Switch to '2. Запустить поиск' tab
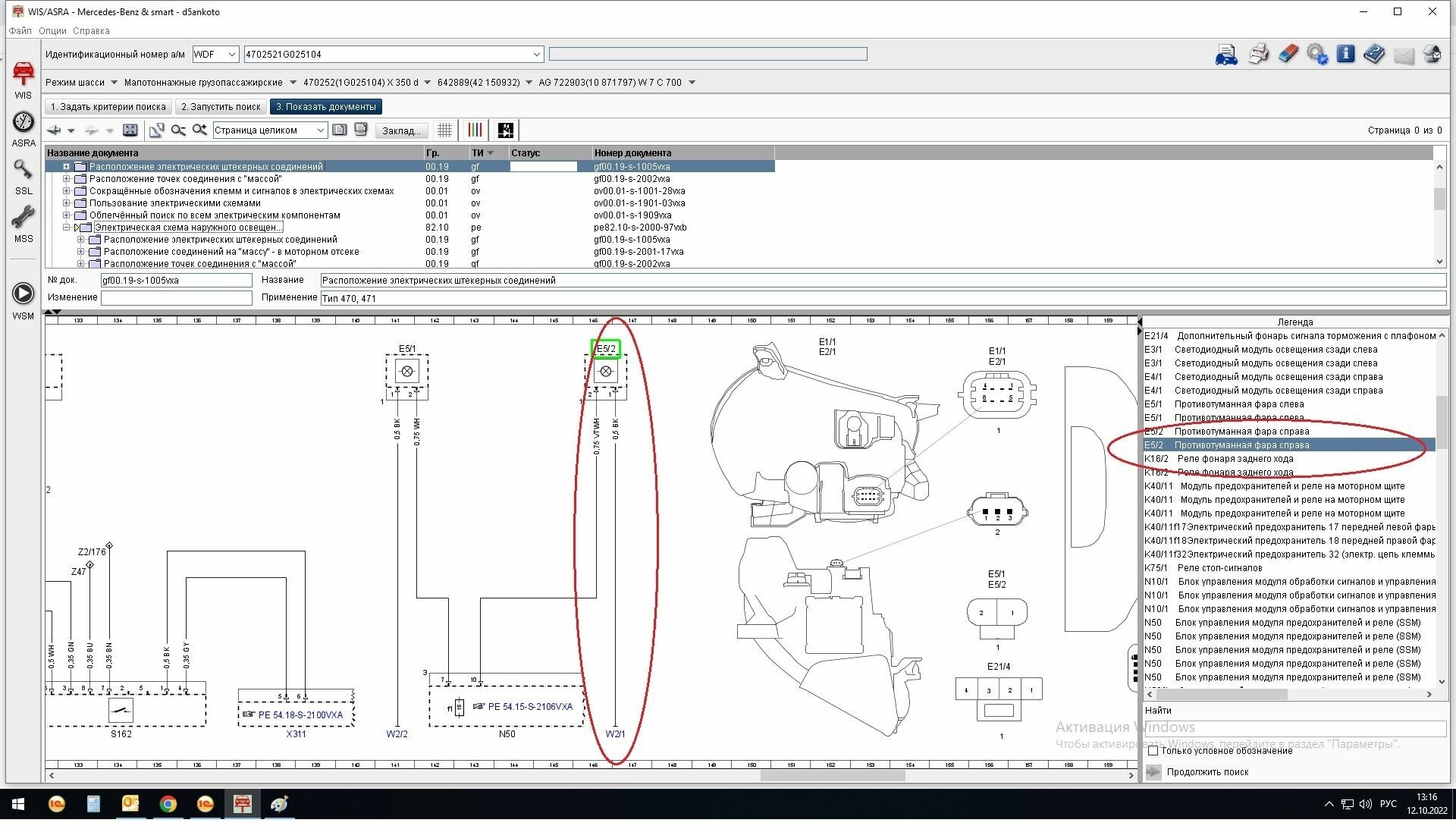The height and width of the screenshot is (826, 1456). tap(221, 107)
